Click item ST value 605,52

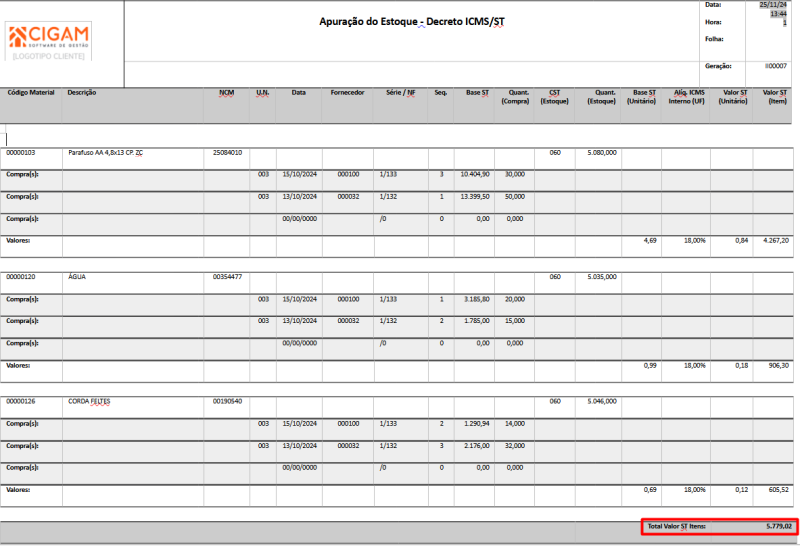point(779,490)
